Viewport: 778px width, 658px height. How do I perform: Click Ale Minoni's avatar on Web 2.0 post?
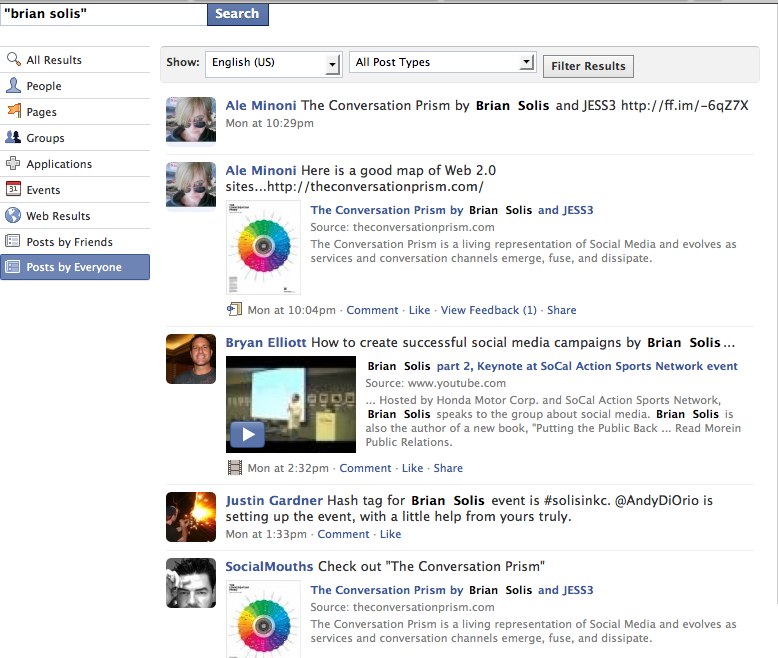[x=191, y=185]
